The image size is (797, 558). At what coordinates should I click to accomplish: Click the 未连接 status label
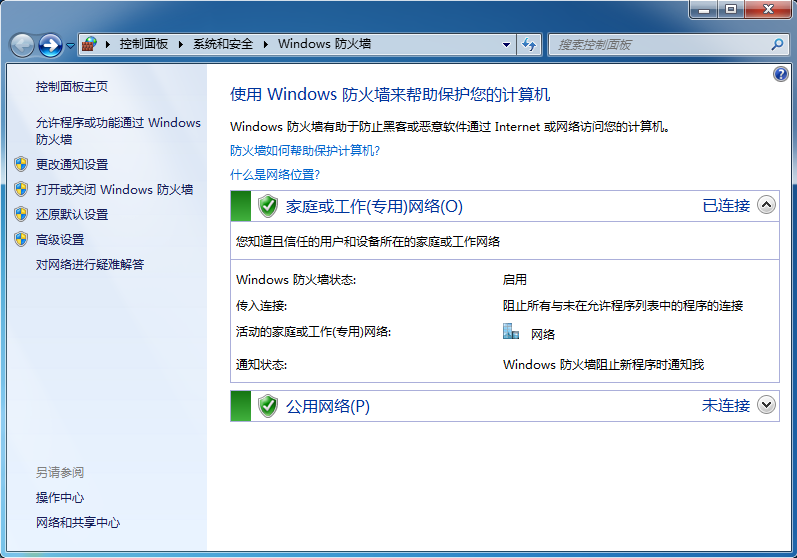tap(726, 406)
